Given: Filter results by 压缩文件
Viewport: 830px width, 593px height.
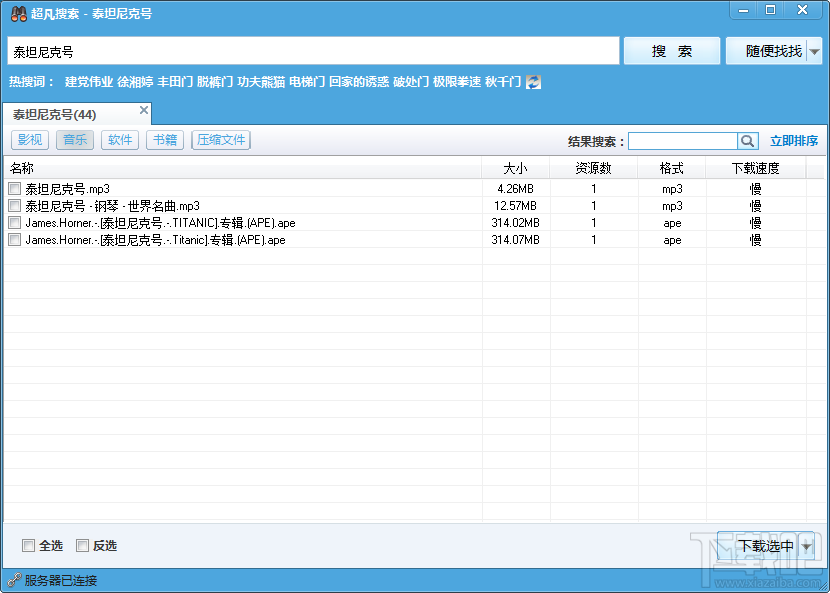Looking at the screenshot, I should click(221, 140).
